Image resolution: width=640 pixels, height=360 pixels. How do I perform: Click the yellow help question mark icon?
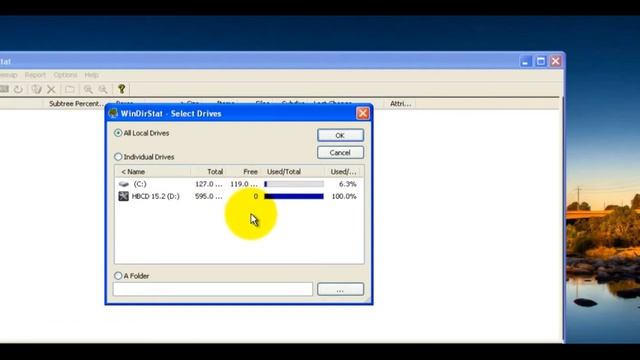click(121, 89)
